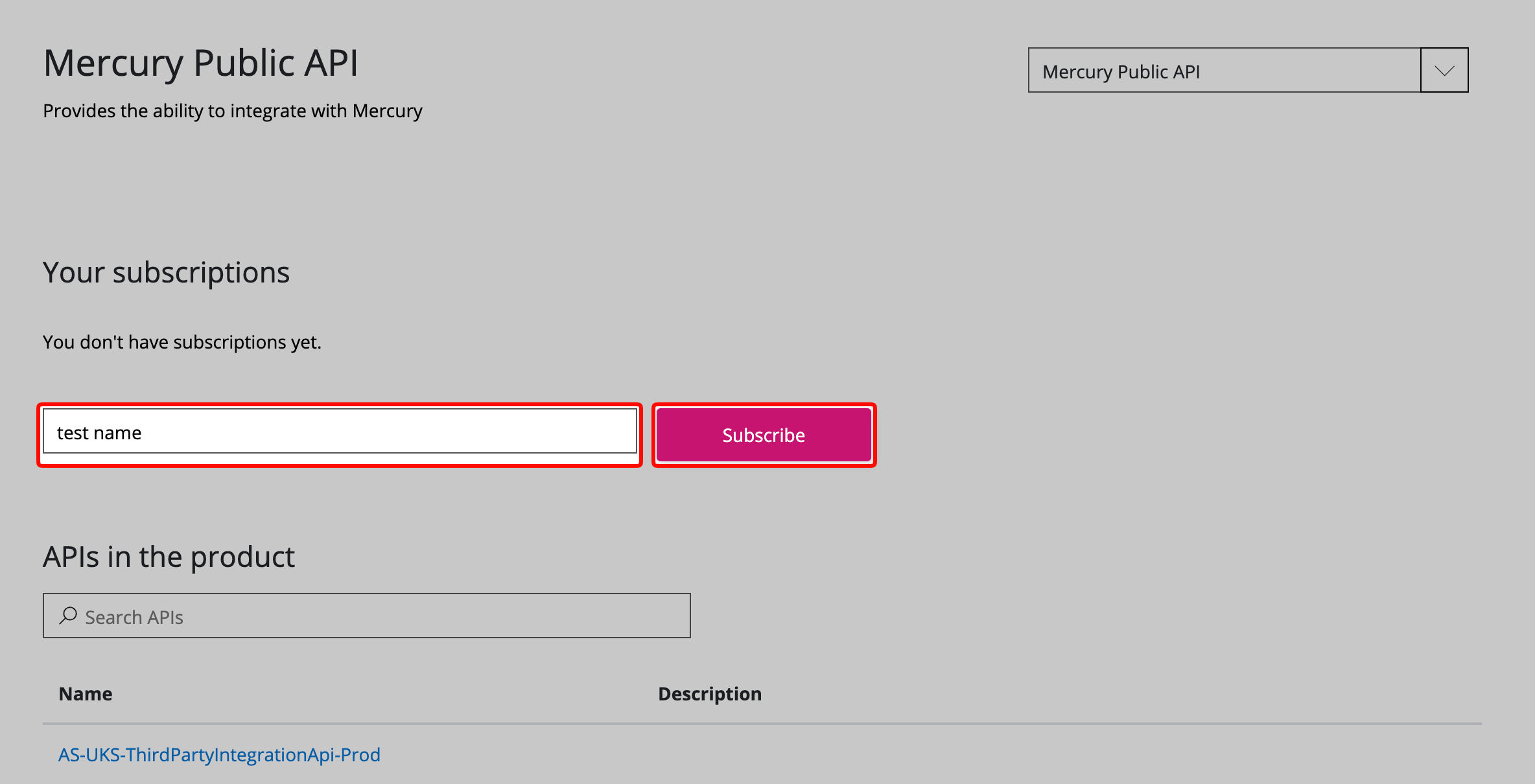Place cursor on the 'test name' text
This screenshot has height=784, width=1535.
click(99, 433)
